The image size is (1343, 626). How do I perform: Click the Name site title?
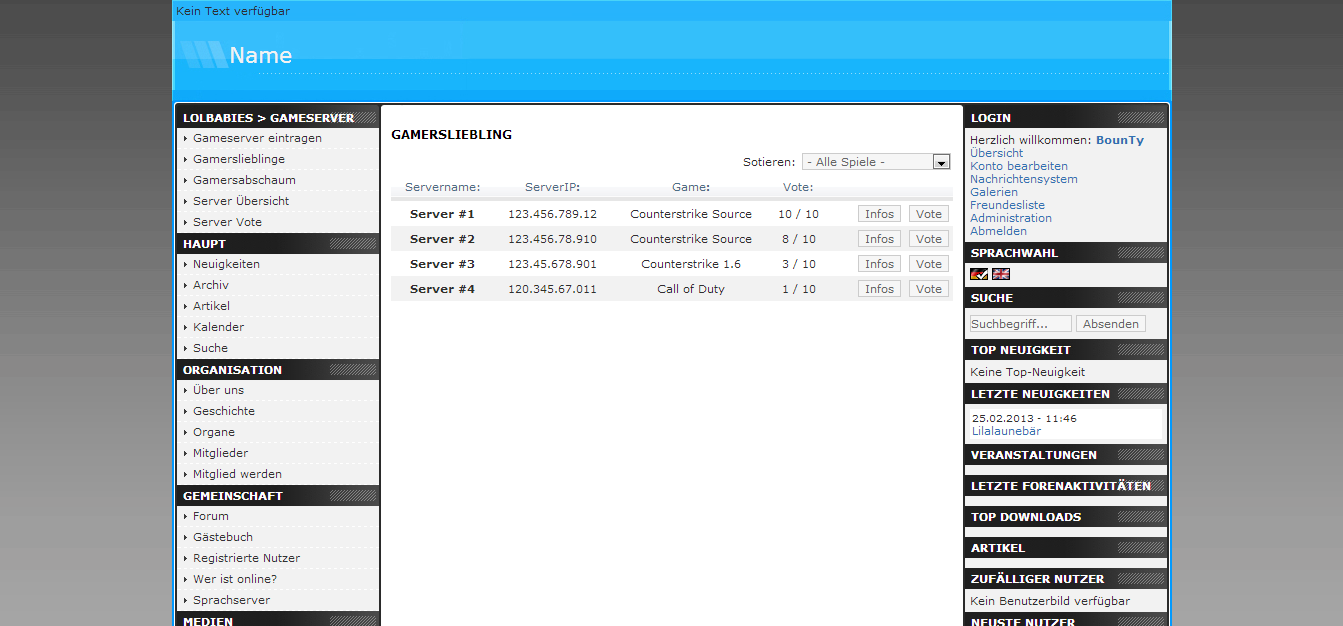click(261, 56)
